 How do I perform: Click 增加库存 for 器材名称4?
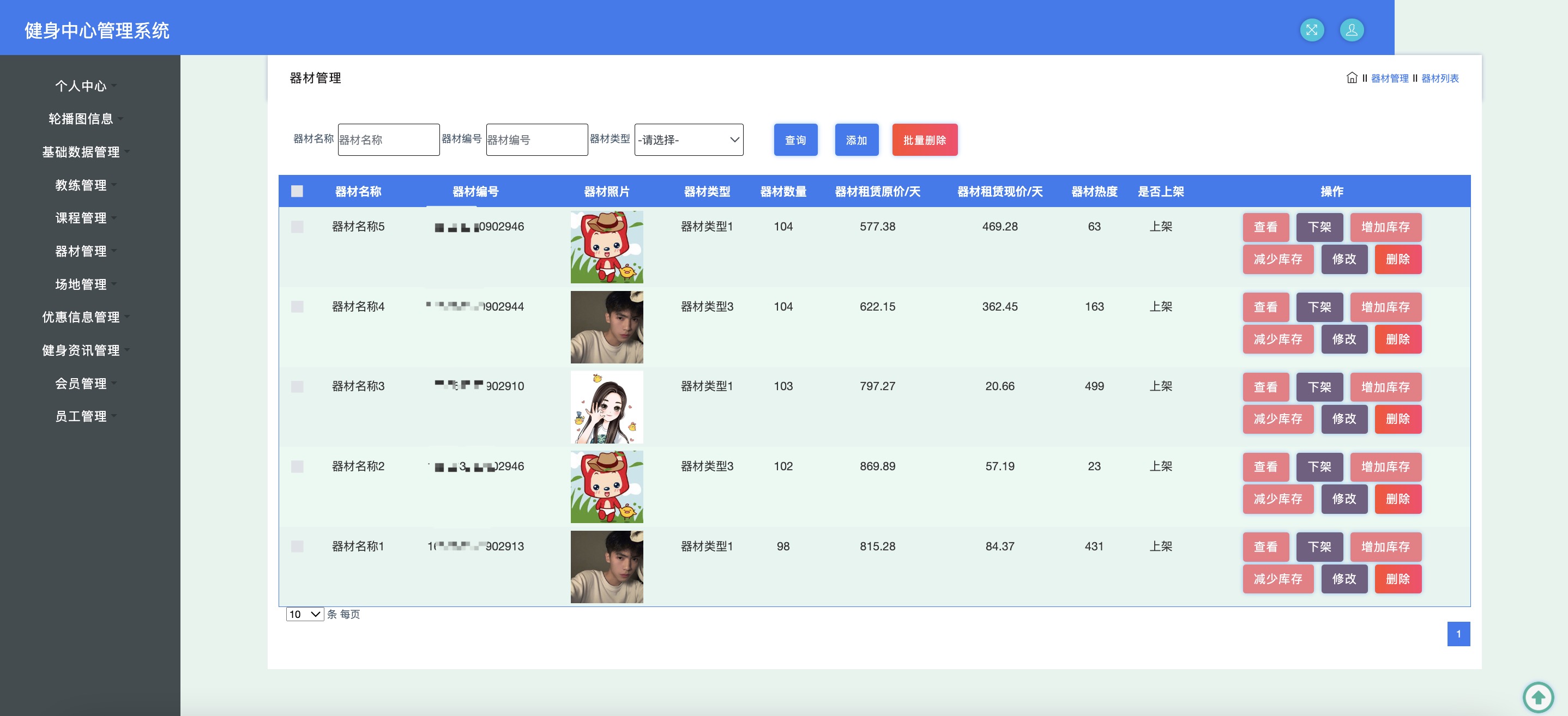[x=1385, y=307]
